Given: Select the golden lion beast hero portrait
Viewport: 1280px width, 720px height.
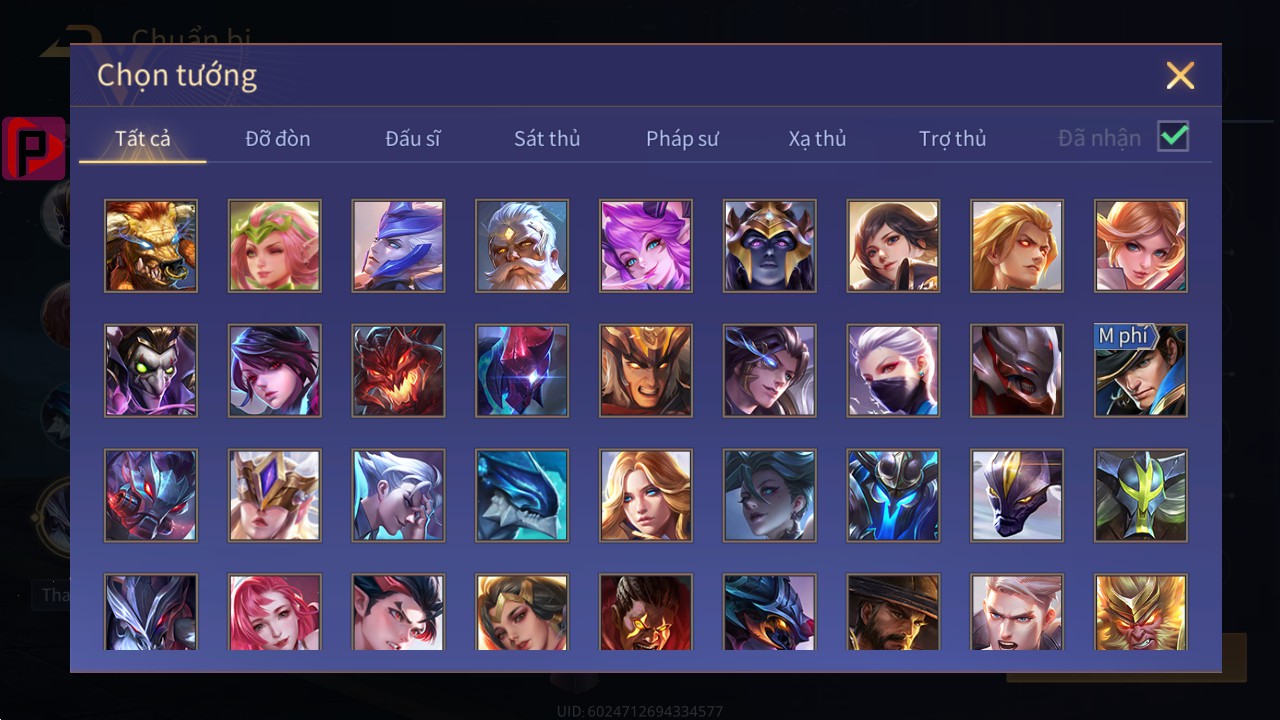Looking at the screenshot, I should pyautogui.click(x=151, y=246).
